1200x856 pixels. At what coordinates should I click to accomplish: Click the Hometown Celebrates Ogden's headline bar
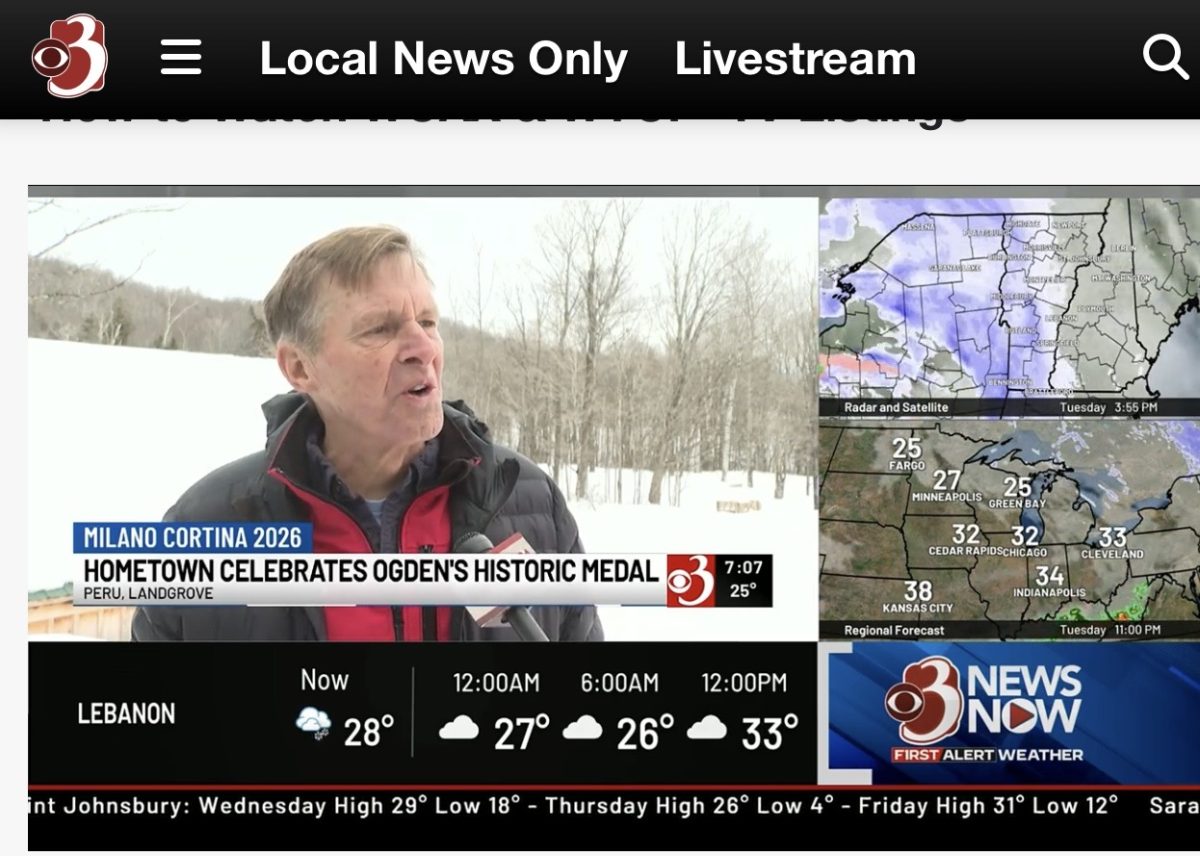tap(370, 579)
